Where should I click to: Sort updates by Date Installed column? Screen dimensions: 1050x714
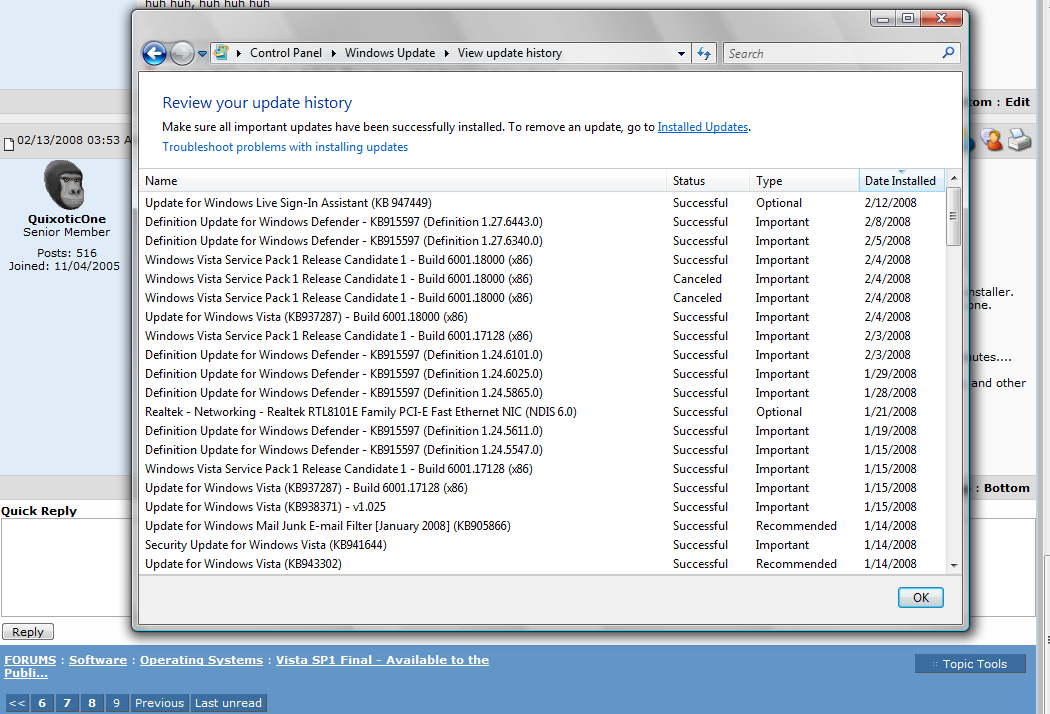pos(900,181)
